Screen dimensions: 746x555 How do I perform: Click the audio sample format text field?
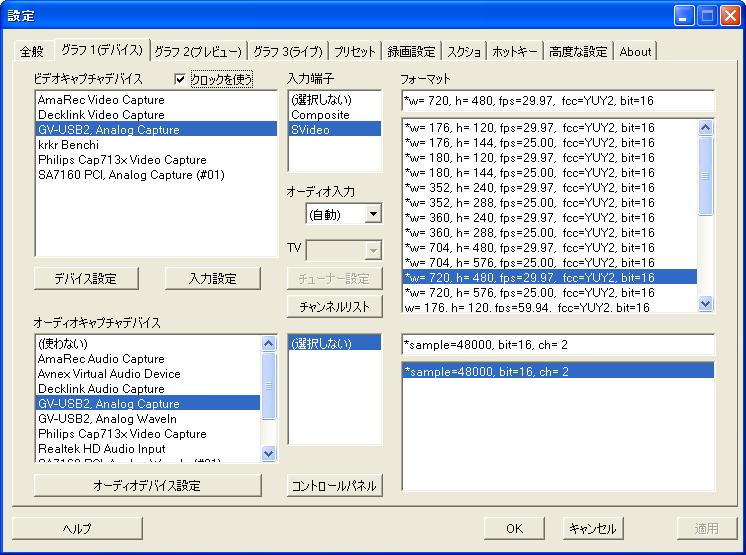(558, 345)
